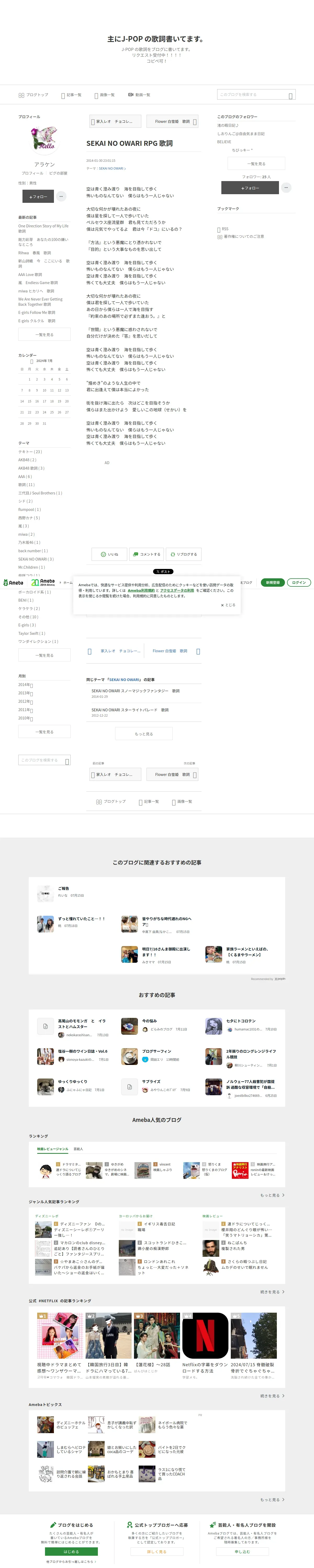Go to next article Flower 白雪姫 歌詞 above the title
314x1568 pixels.
172,122
